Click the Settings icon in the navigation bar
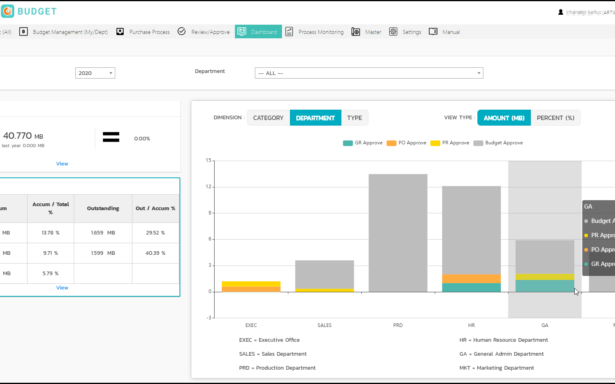Viewport: 615px width, 384px height. click(393, 32)
